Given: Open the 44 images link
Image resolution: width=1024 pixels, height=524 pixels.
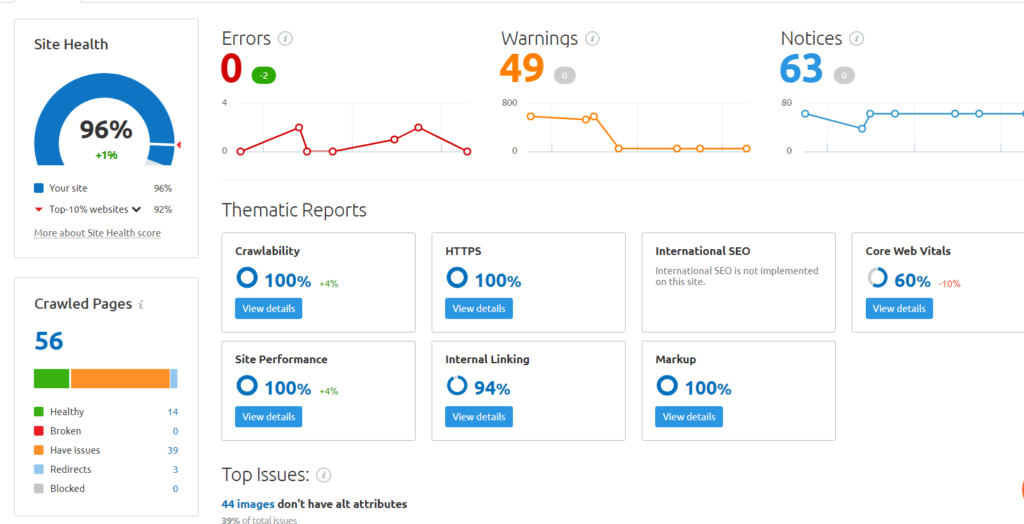Looking at the screenshot, I should point(248,504).
